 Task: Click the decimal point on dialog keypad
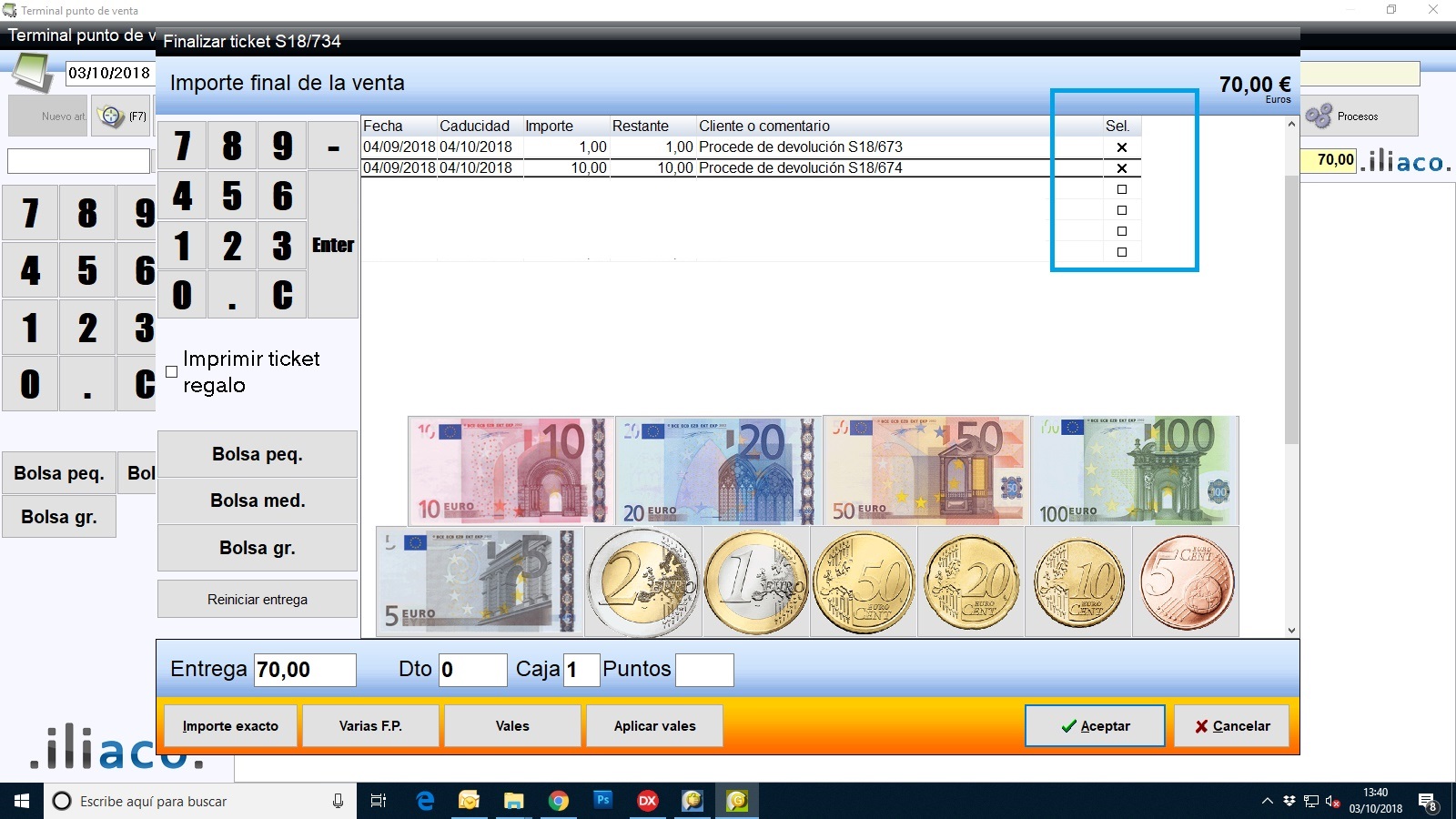232,294
